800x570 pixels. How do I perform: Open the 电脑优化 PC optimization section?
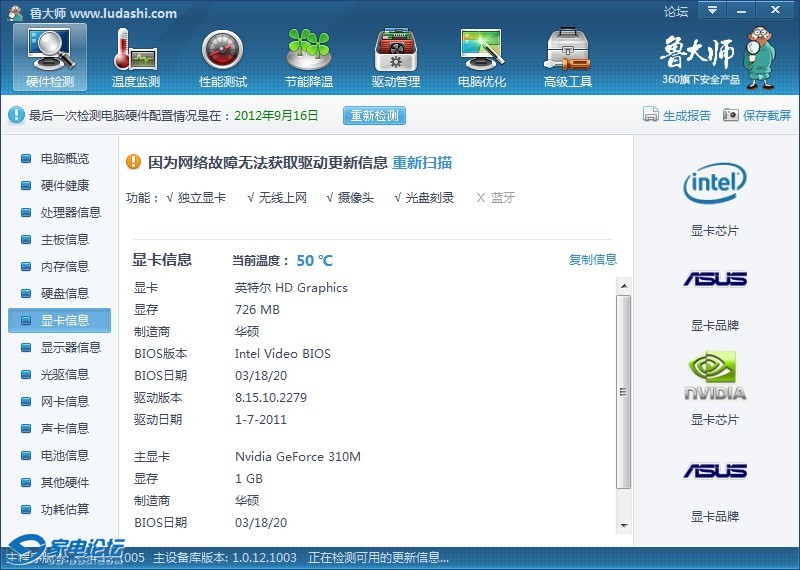click(x=482, y=57)
